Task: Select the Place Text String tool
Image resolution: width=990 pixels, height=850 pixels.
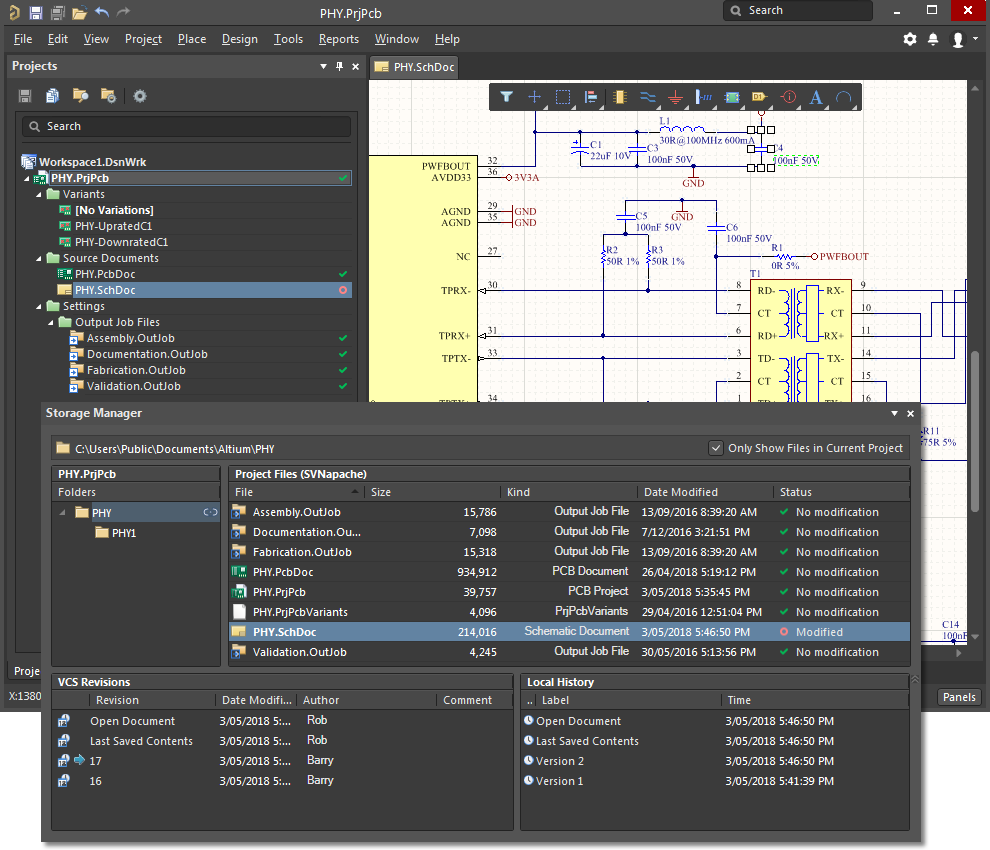Action: (816, 97)
